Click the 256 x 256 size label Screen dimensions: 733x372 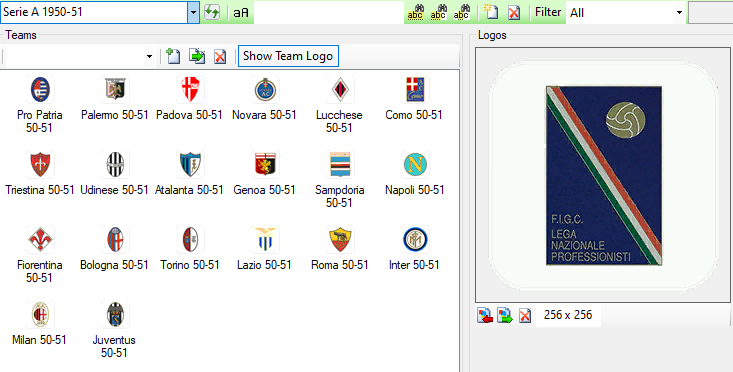pyautogui.click(x=568, y=315)
